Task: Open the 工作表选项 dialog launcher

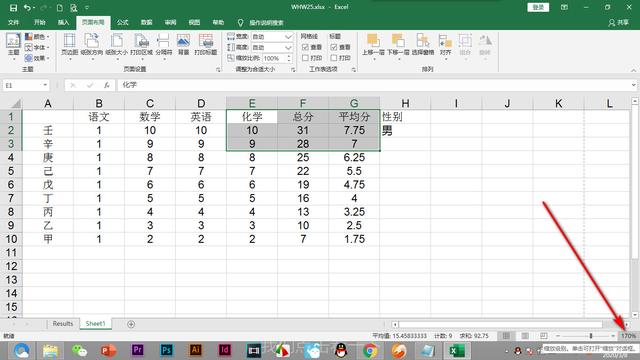Action: pos(353,70)
